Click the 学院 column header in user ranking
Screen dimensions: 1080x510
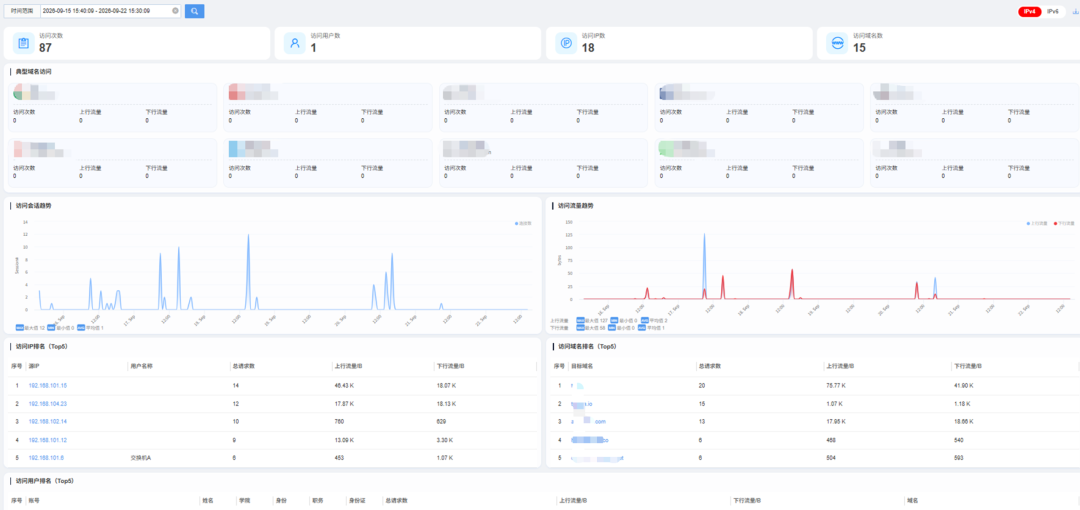click(x=244, y=501)
